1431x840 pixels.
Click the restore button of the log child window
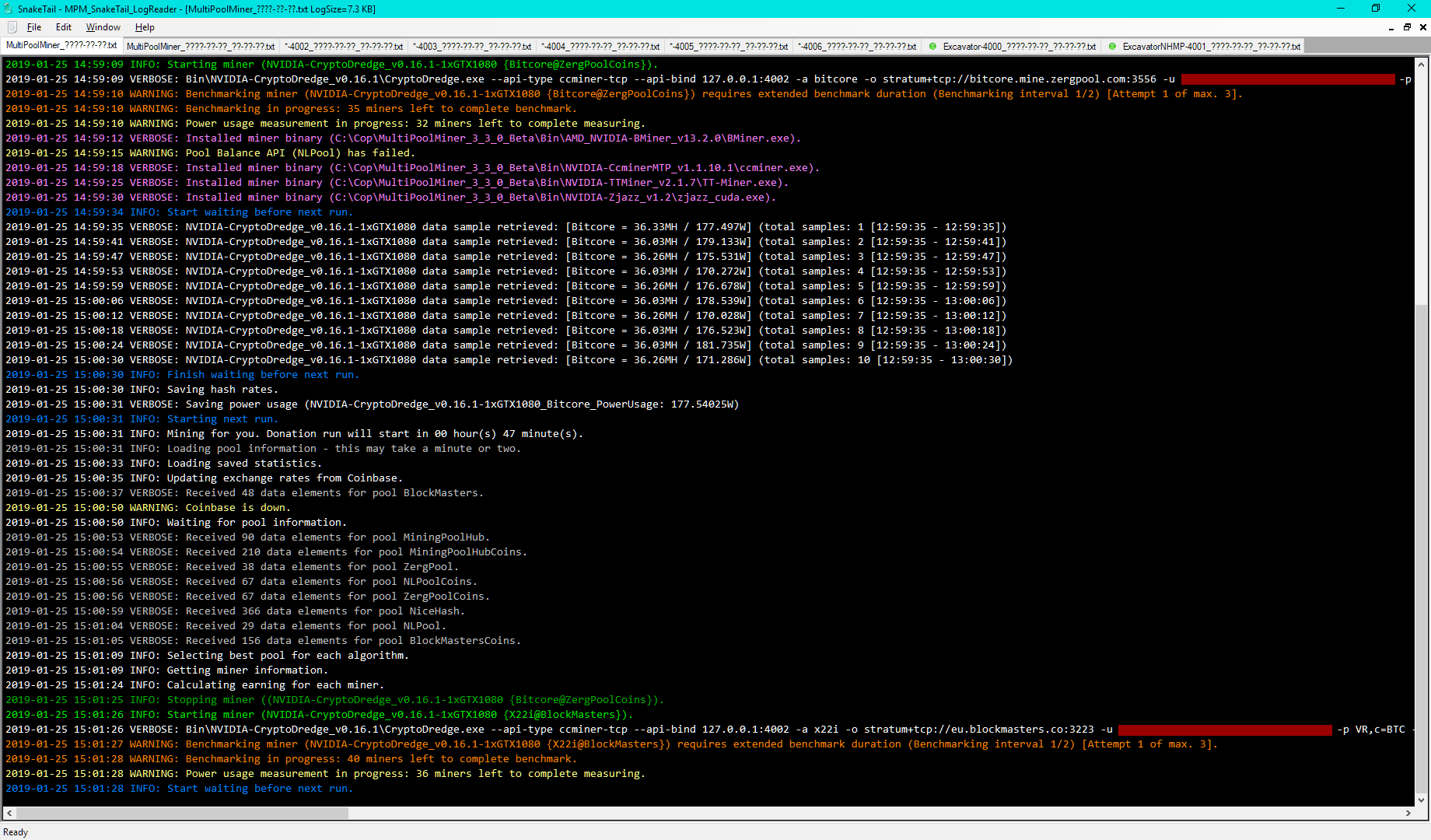point(1407,26)
